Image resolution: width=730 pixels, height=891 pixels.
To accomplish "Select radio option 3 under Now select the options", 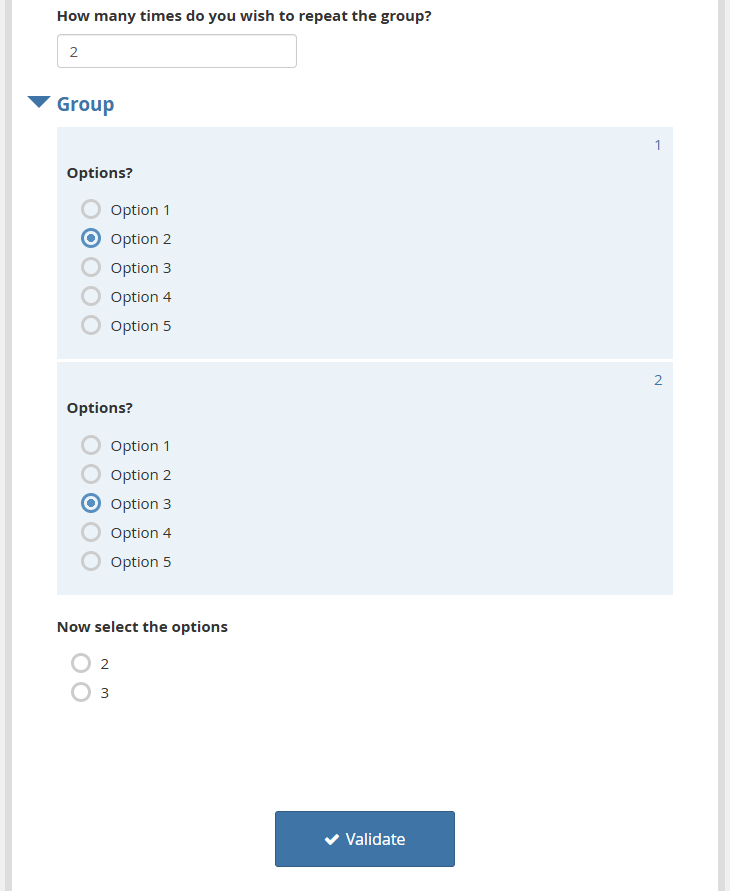I will (81, 691).
